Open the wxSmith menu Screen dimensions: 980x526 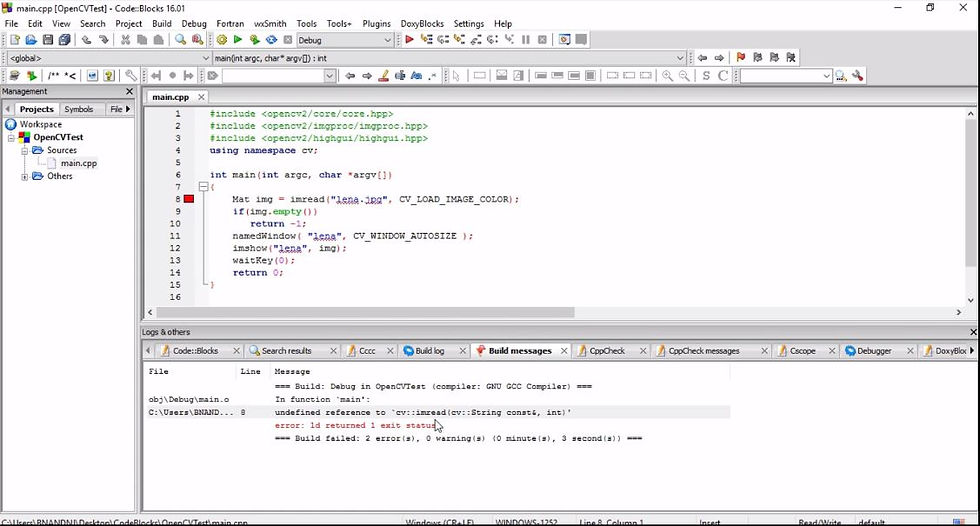[x=270, y=24]
